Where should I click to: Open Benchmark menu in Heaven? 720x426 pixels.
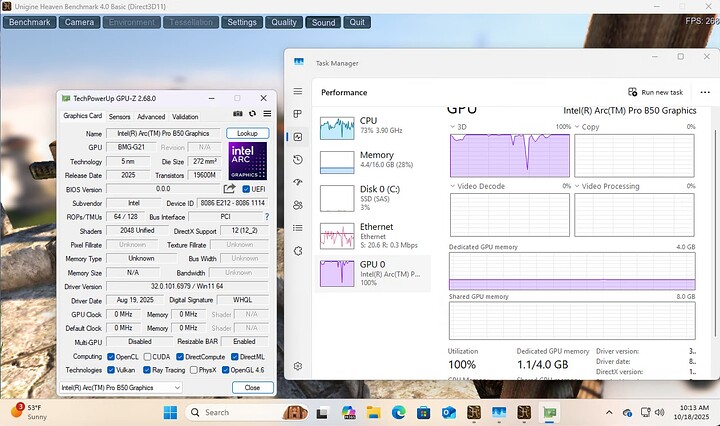click(x=29, y=22)
